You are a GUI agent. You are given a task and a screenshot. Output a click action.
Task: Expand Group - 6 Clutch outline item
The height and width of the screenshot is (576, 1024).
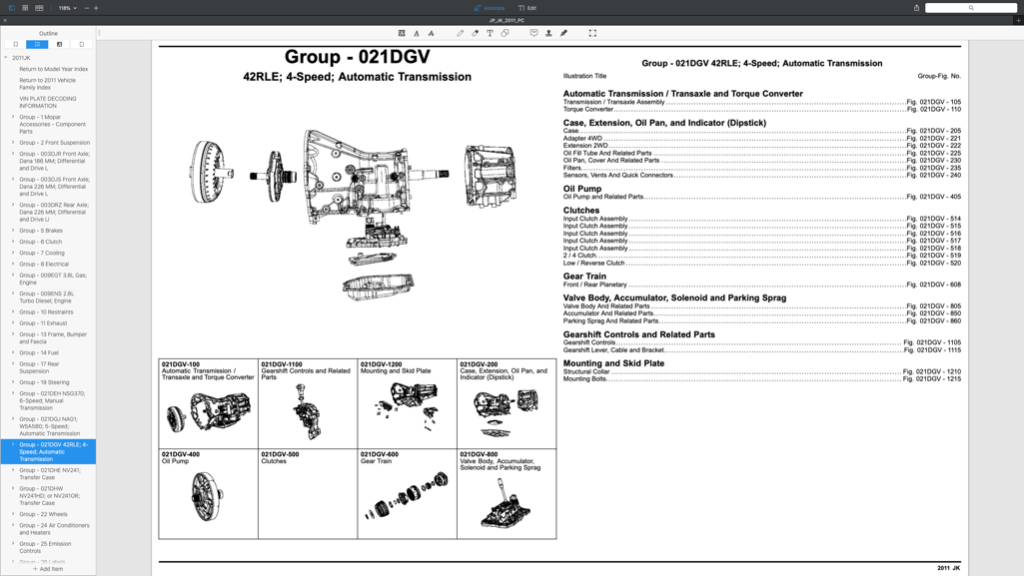coord(13,242)
